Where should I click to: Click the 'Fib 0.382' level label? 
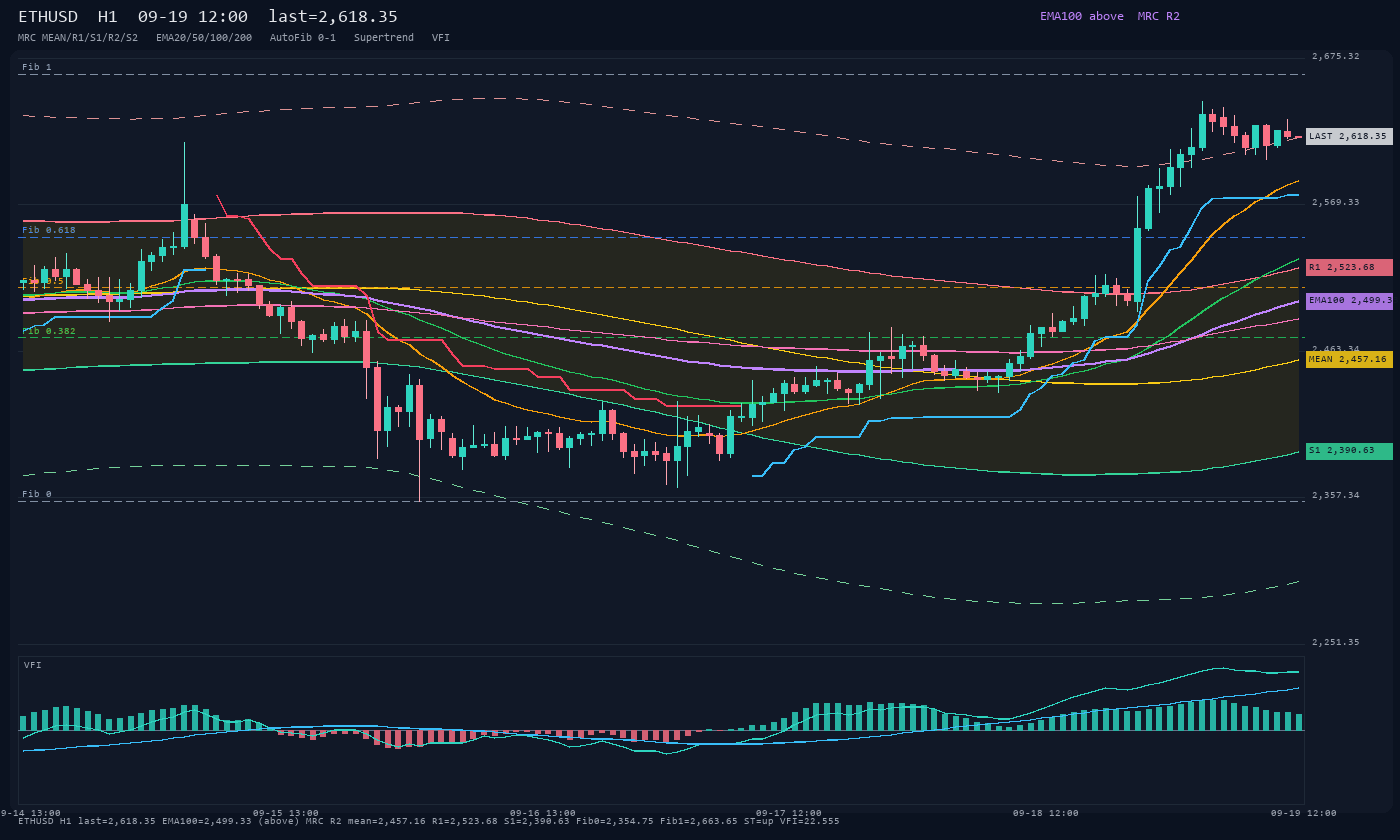click(49, 331)
